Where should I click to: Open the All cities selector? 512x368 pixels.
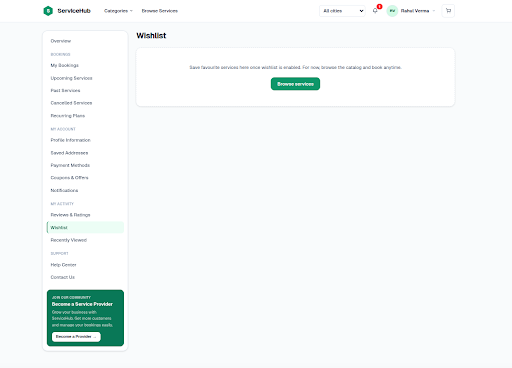[342, 11]
